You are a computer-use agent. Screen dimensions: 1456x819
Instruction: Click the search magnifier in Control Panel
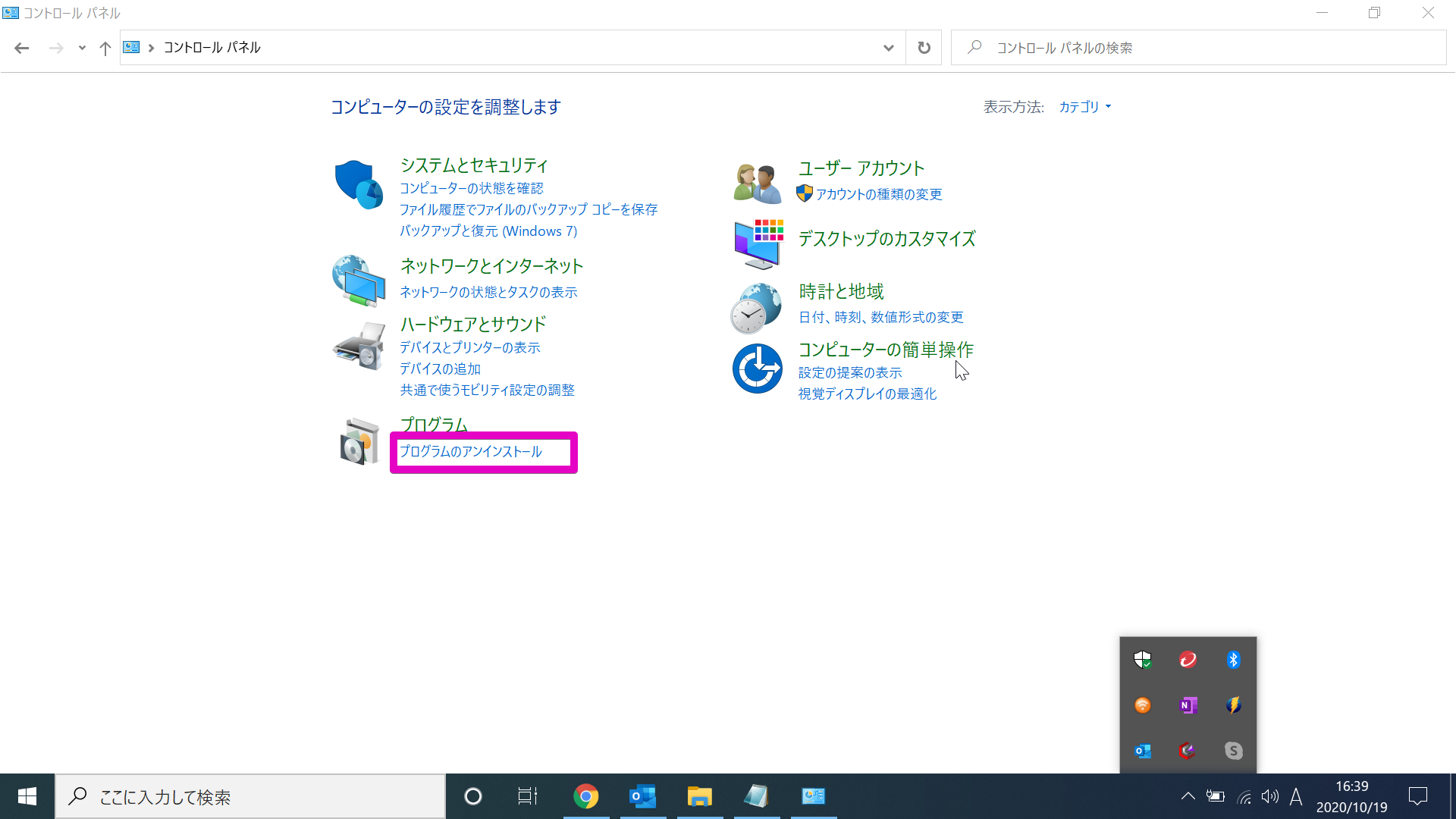tap(974, 47)
